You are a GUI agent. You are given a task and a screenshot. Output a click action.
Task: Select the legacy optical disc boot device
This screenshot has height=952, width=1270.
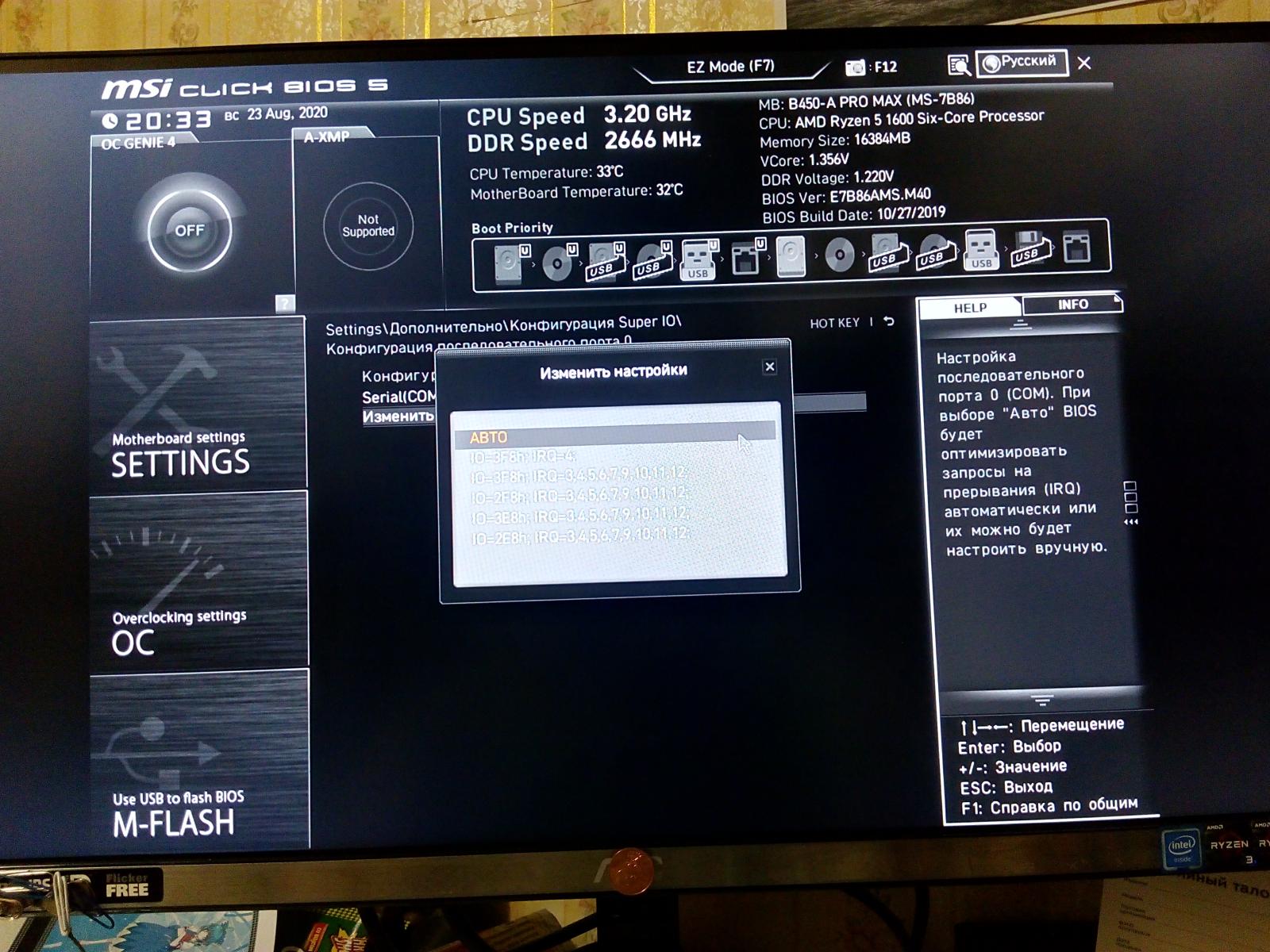(x=839, y=255)
